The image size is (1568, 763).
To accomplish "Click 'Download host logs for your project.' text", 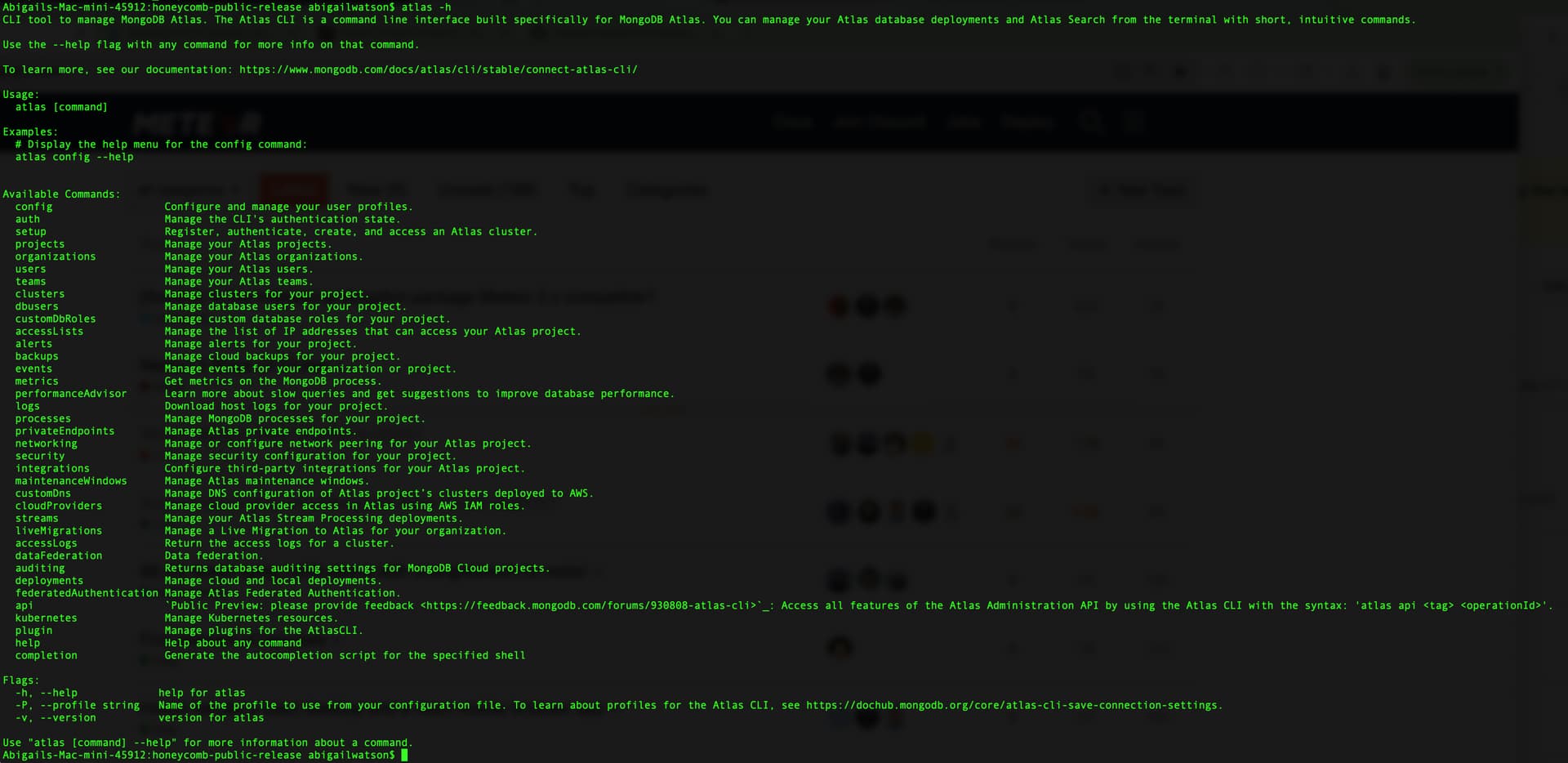I will click(276, 406).
